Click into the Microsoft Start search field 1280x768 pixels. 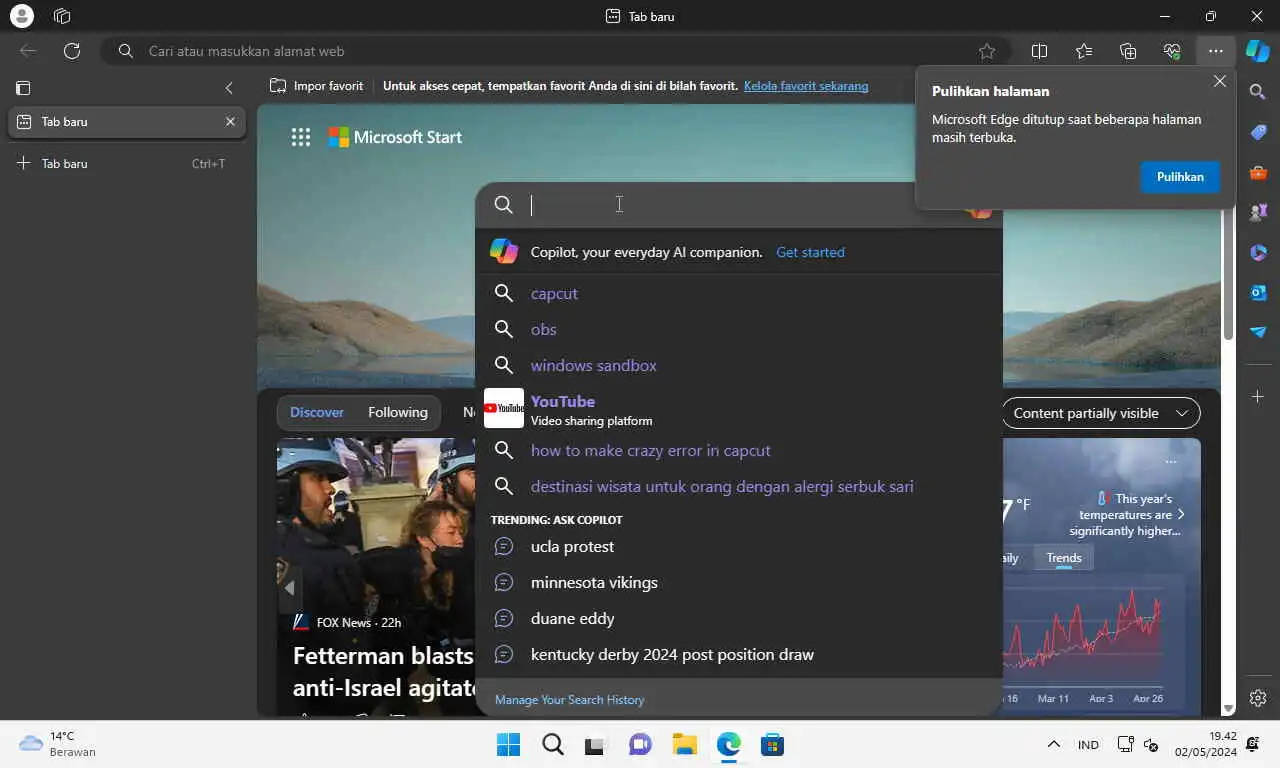(x=738, y=204)
